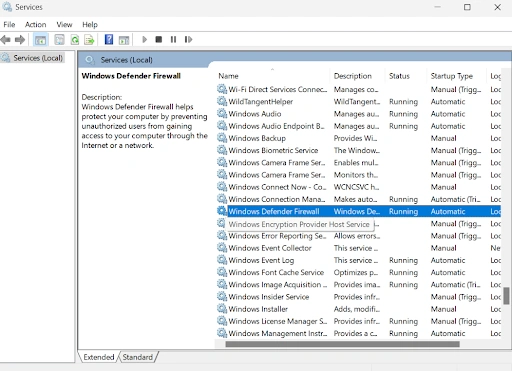Minimize the Services window
Viewport: 512px width, 371px height.
(437, 7)
